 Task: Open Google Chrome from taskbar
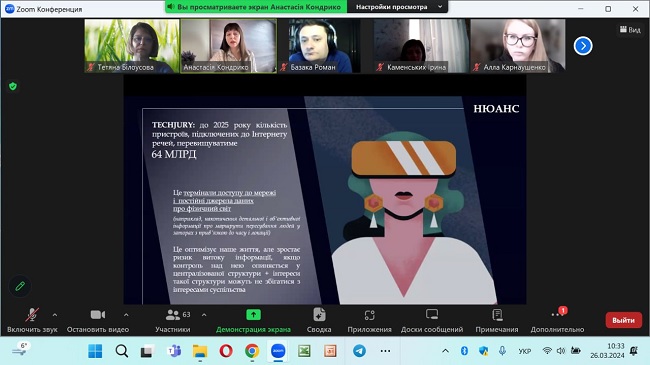click(252, 351)
